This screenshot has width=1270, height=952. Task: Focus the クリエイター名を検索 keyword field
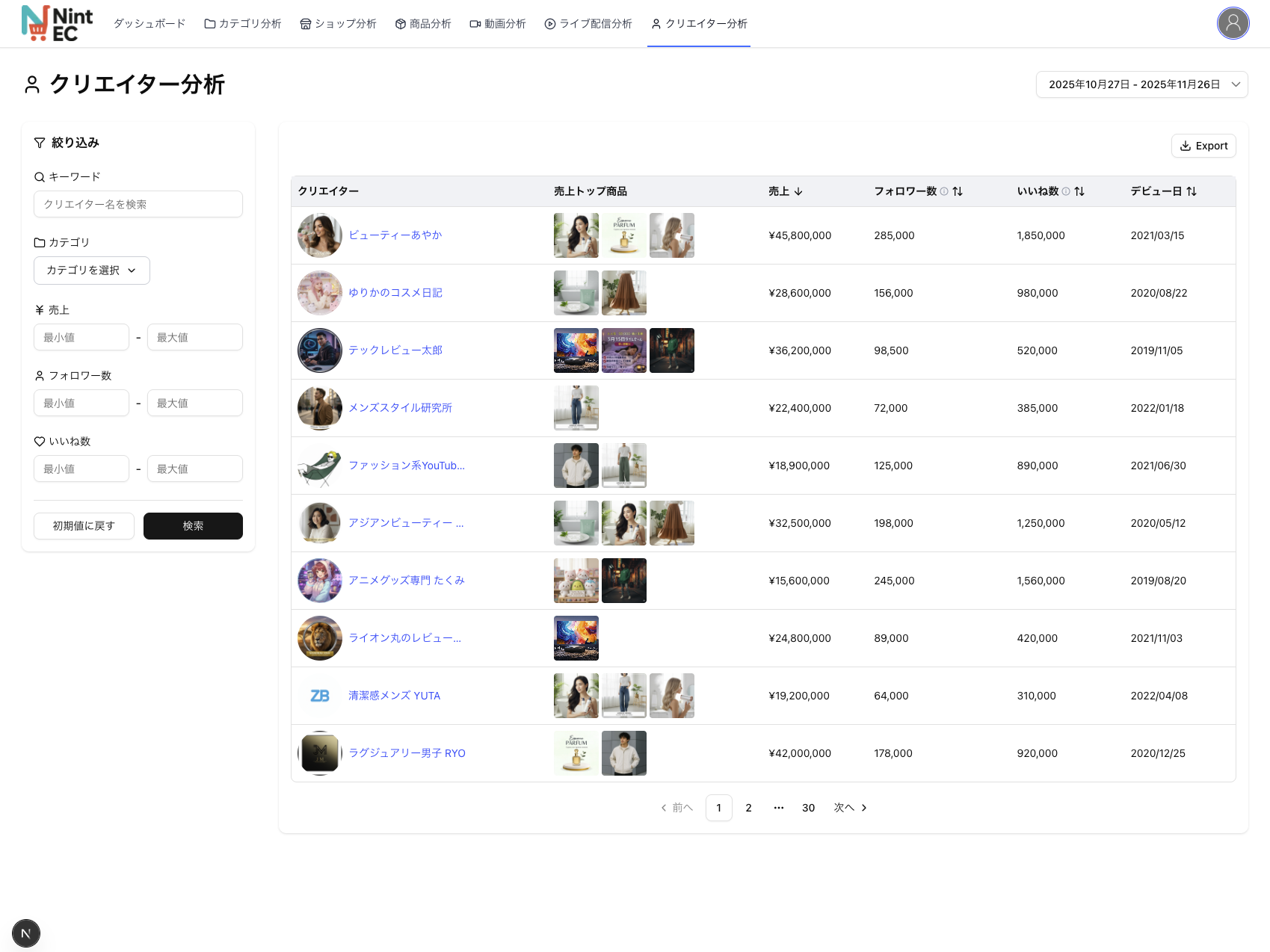click(x=138, y=204)
